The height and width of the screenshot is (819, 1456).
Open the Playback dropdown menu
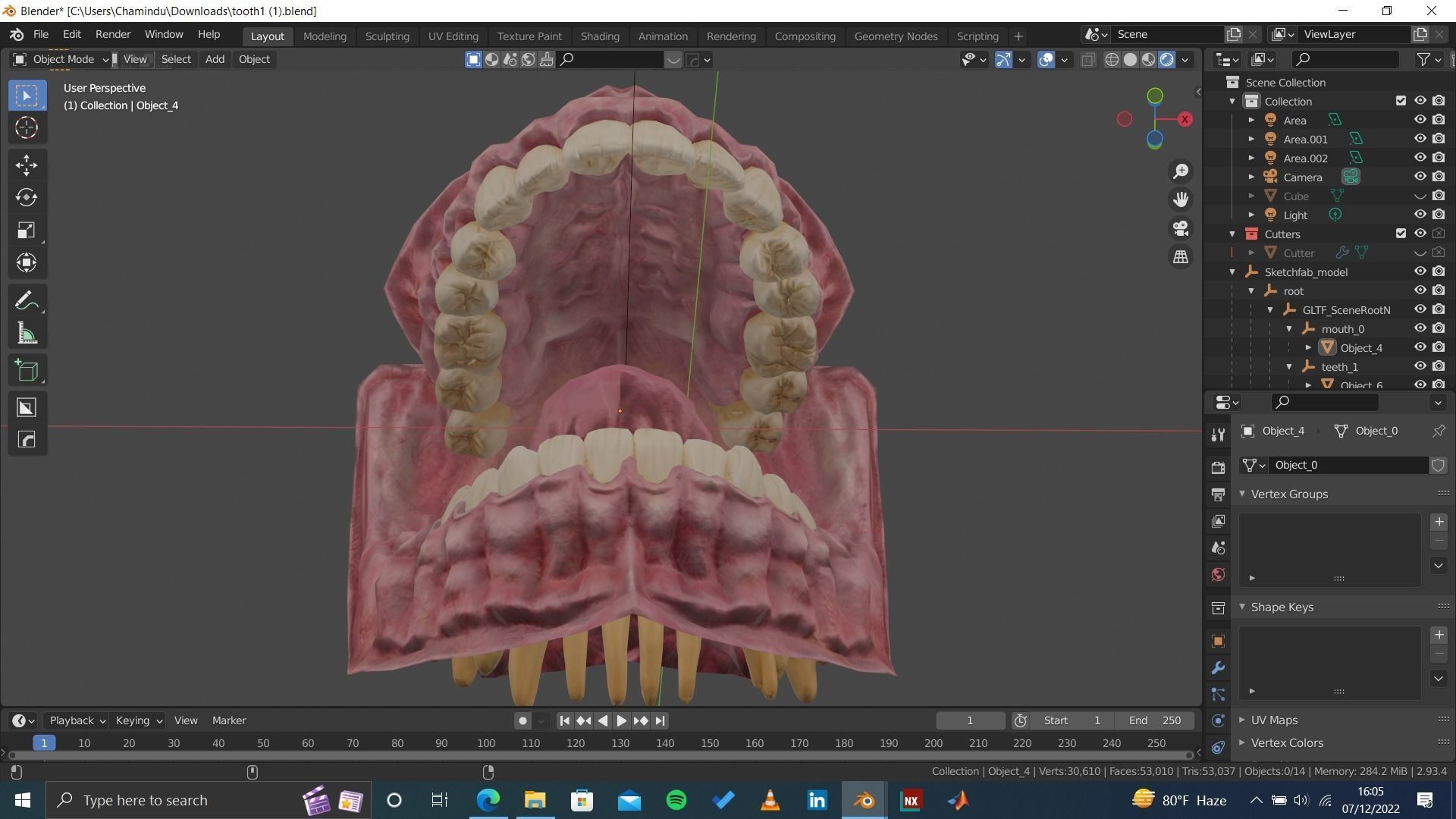click(77, 720)
